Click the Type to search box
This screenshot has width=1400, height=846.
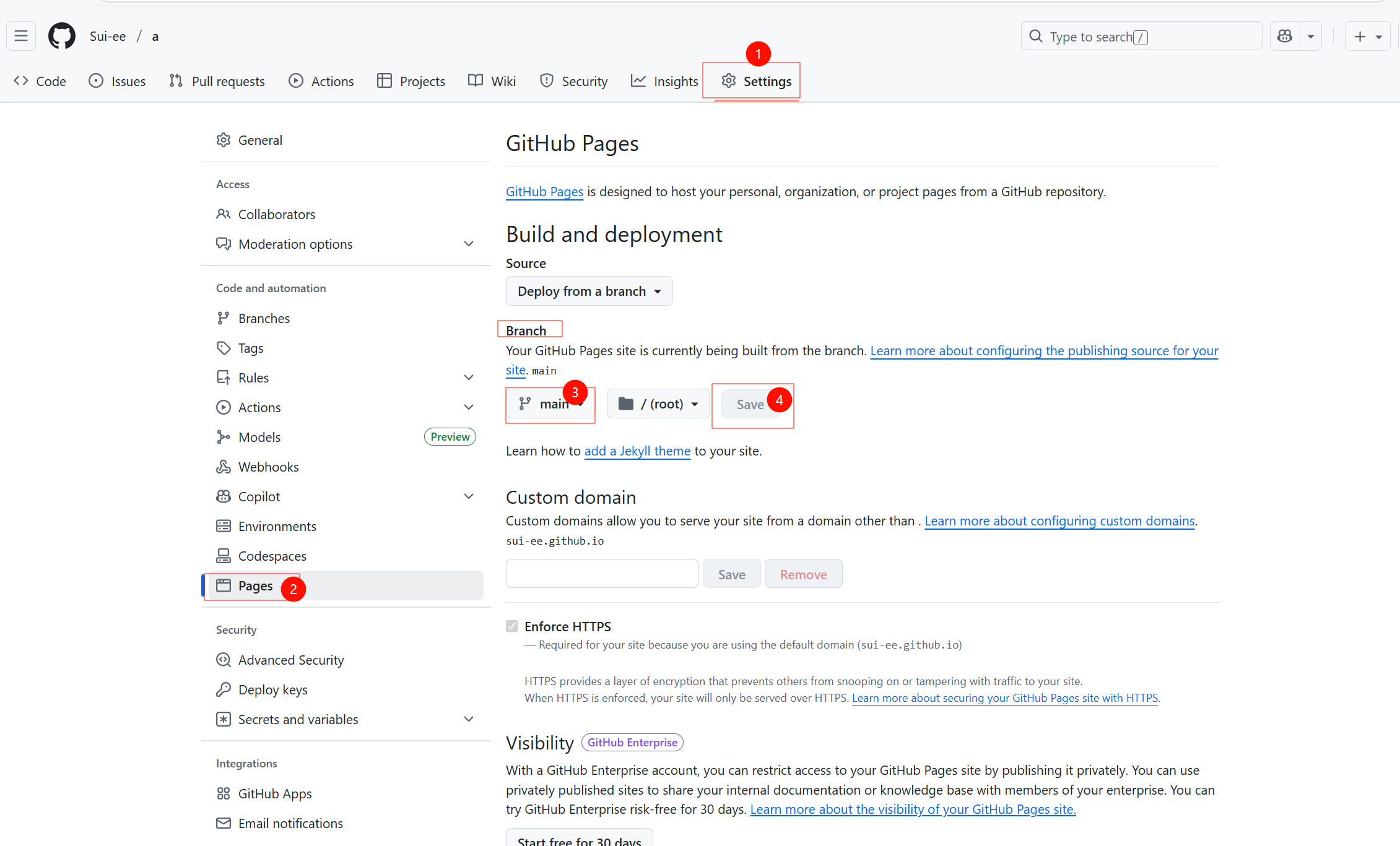tap(1141, 37)
